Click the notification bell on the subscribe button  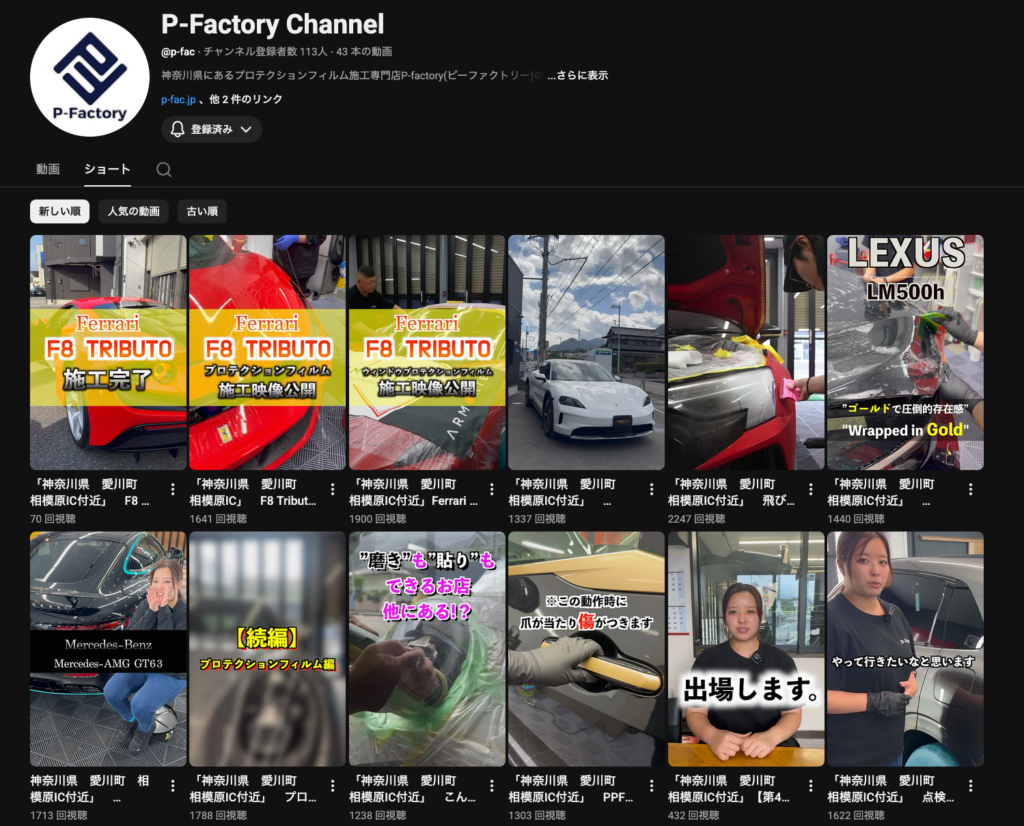point(177,129)
